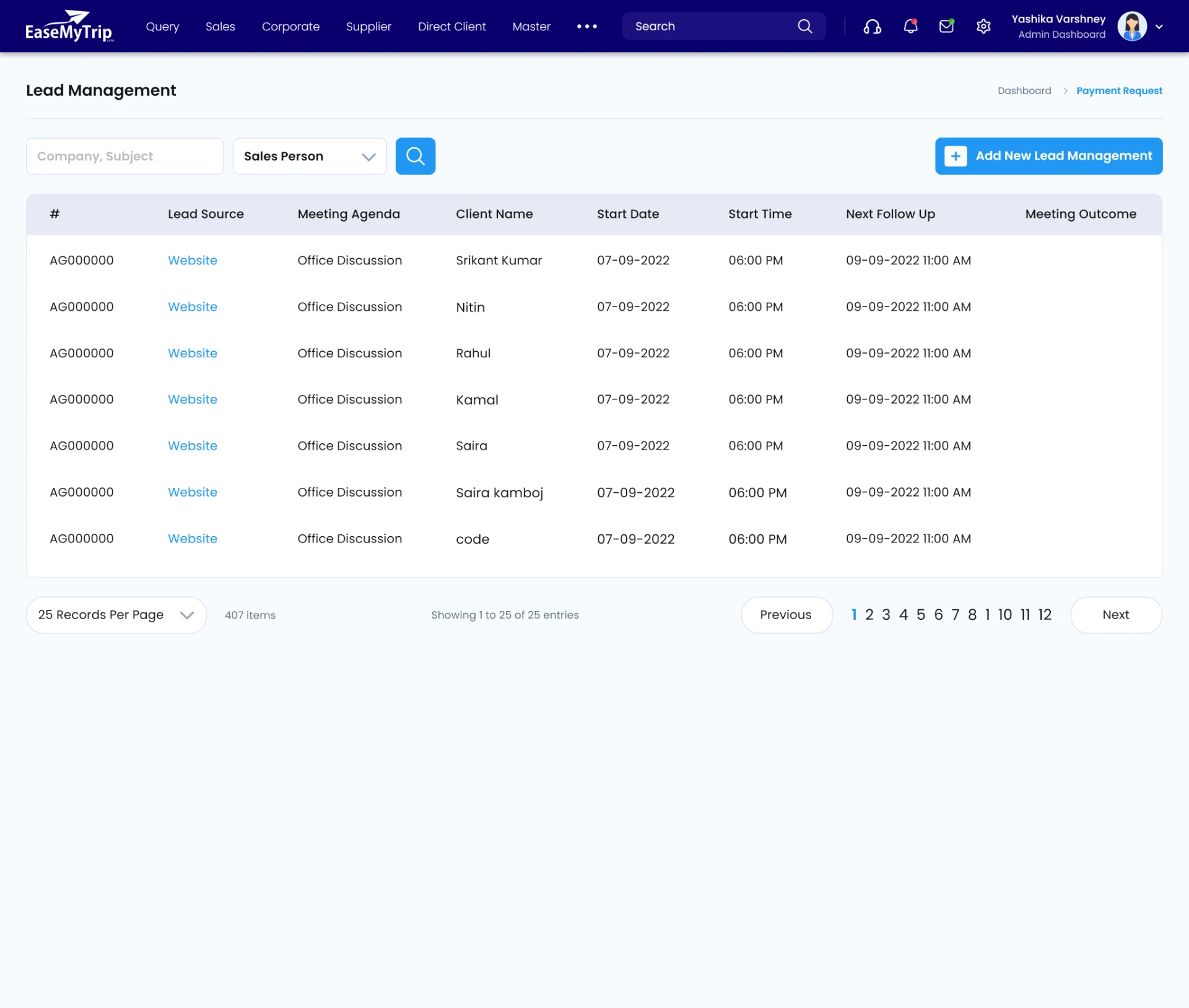Viewport: 1189px width, 1008px height.
Task: Click the Meeting Agenda column header
Action: [349, 214]
